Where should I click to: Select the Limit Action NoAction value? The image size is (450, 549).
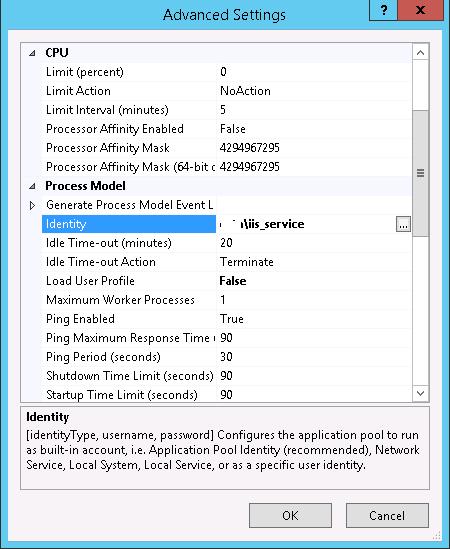pyautogui.click(x=245, y=91)
